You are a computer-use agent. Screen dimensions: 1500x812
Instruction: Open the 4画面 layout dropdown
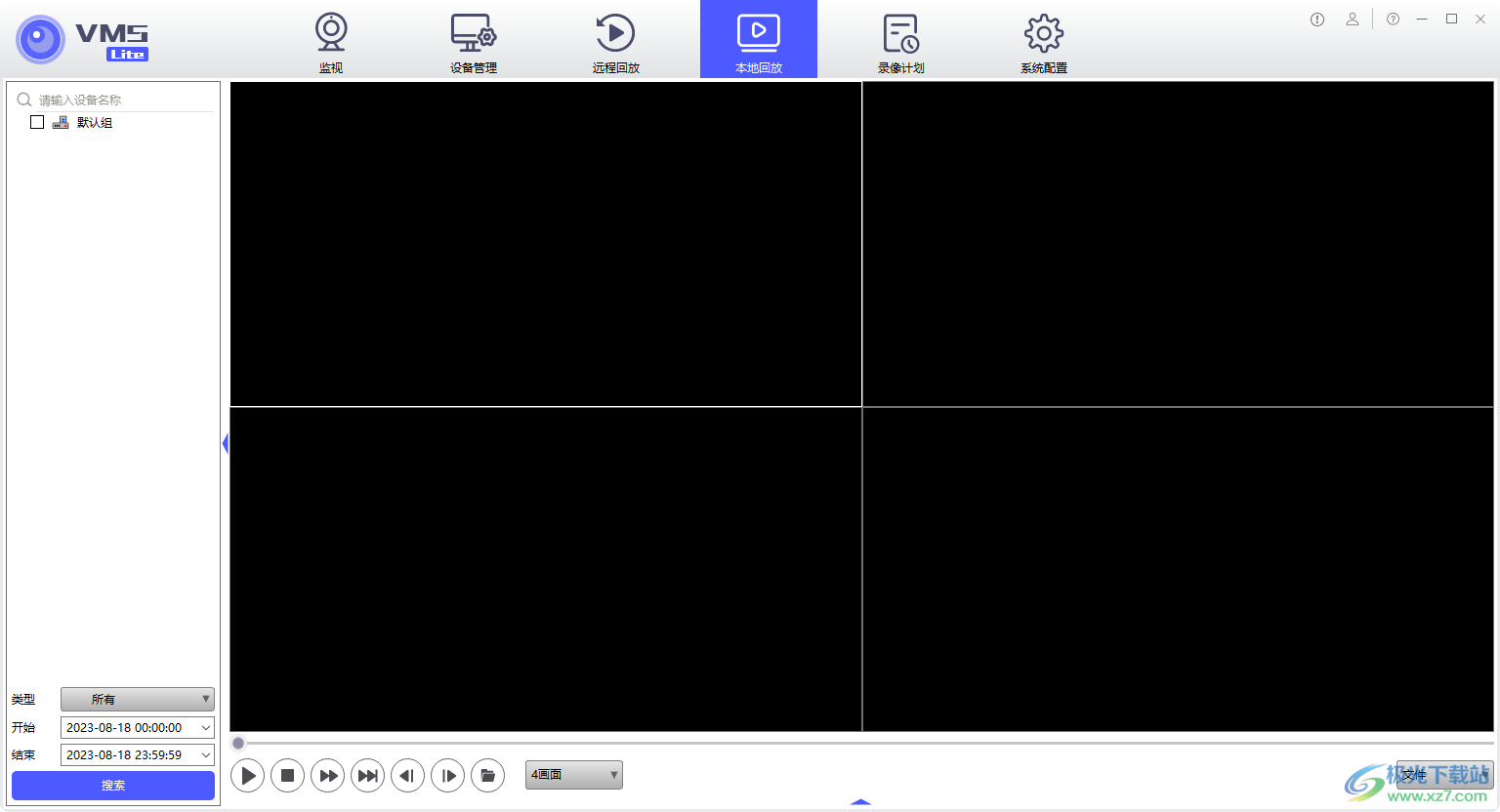[x=573, y=775]
